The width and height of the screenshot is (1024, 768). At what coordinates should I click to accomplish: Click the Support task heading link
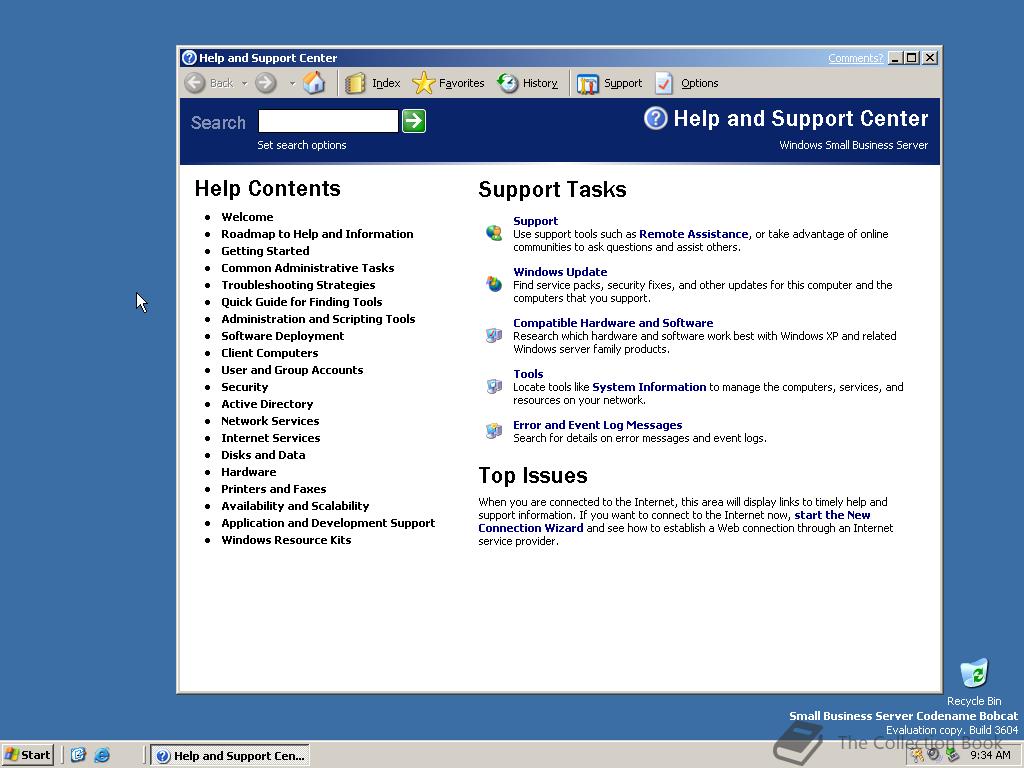pyautogui.click(x=536, y=221)
